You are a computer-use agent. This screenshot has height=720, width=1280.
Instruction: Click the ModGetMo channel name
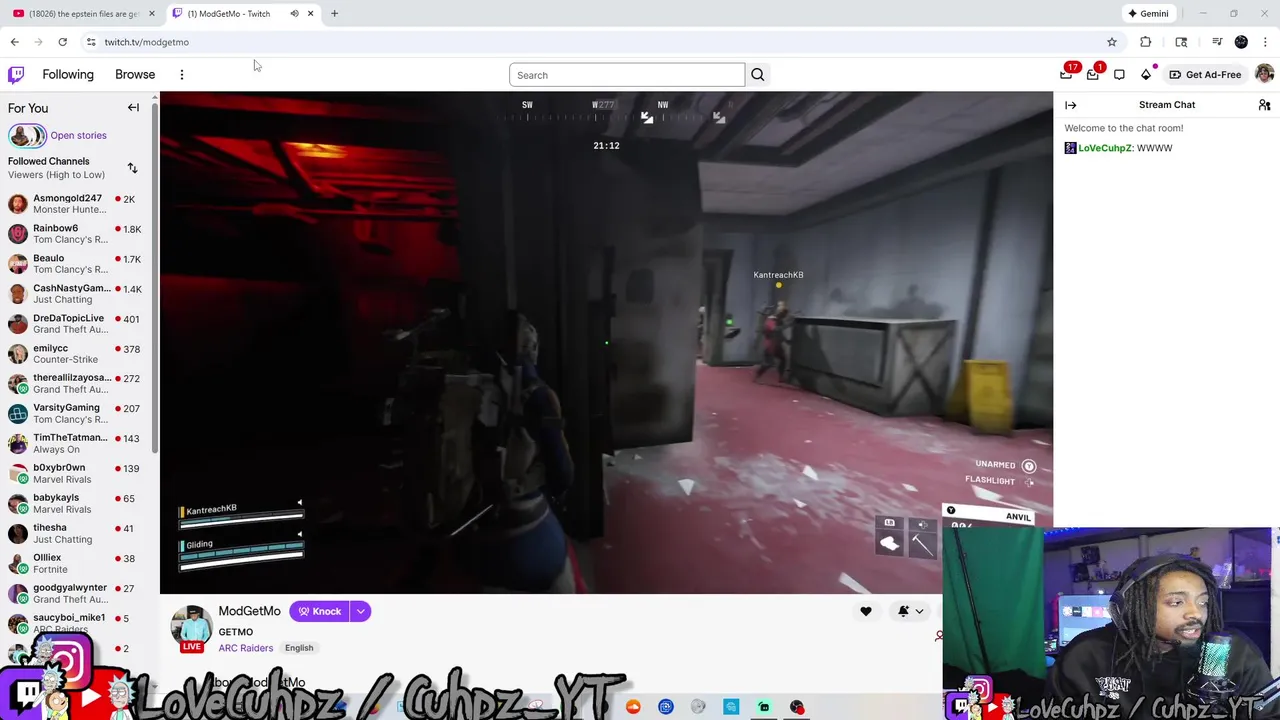pyautogui.click(x=250, y=611)
